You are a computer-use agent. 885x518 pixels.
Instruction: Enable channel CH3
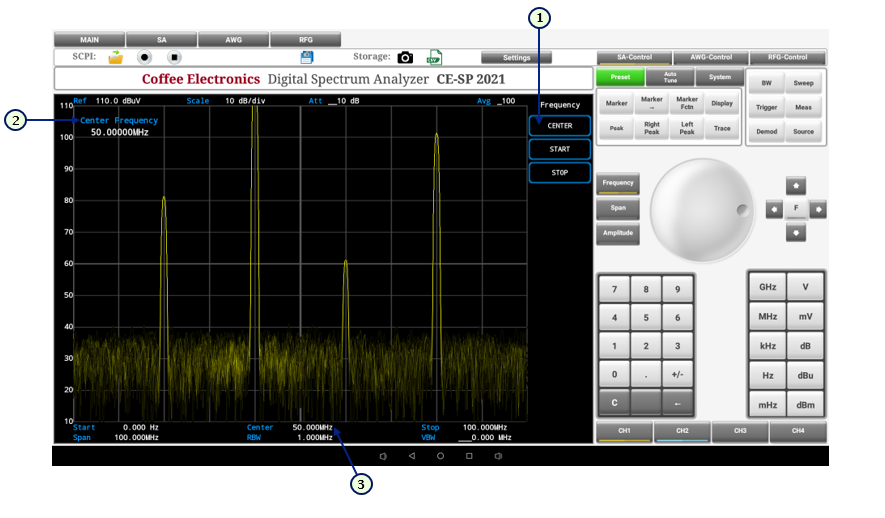(740, 431)
